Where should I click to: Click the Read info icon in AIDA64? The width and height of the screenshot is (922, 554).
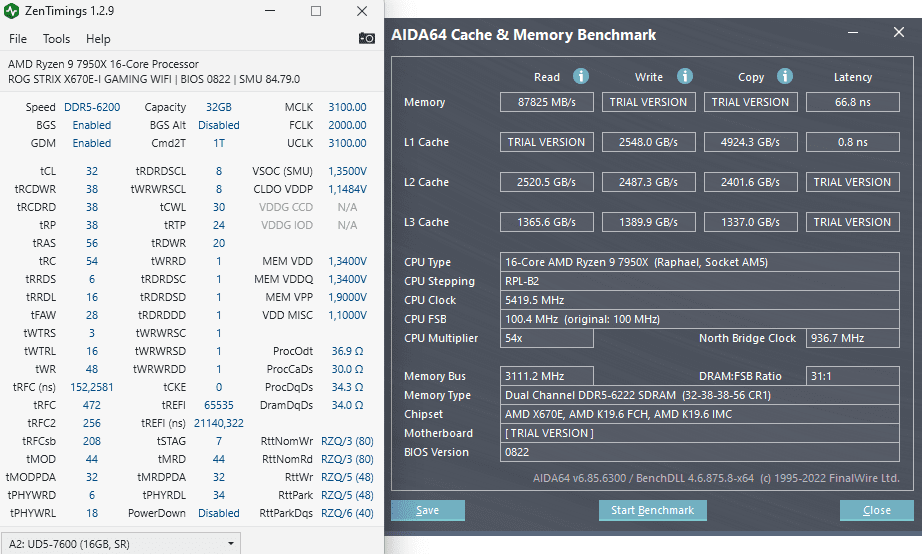[x=581, y=76]
